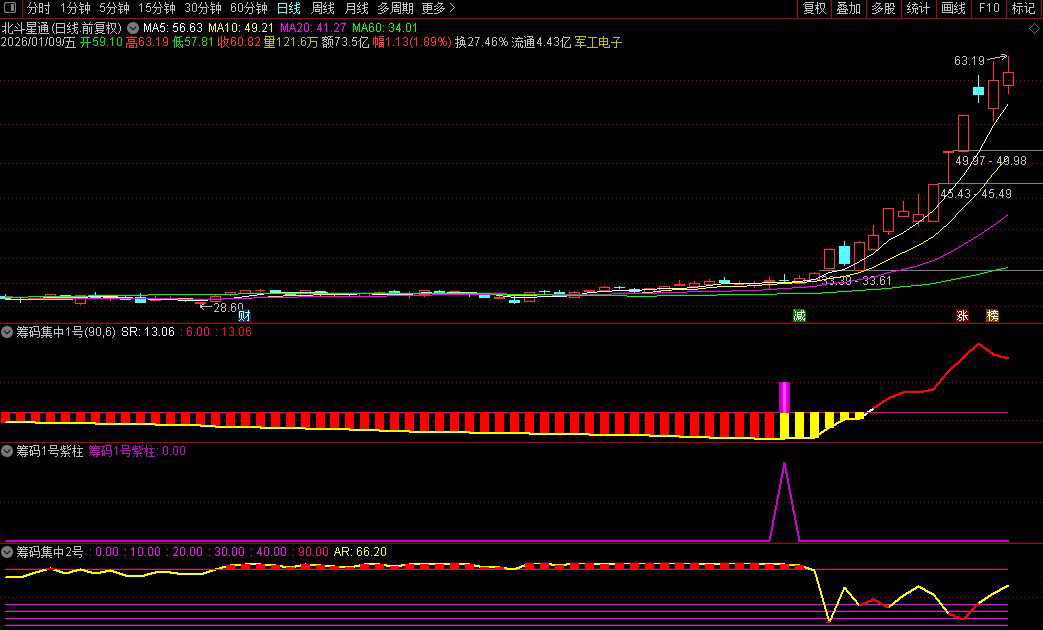Click the SR: 13.06 indicator value
This screenshot has width=1043, height=630.
(x=148, y=331)
